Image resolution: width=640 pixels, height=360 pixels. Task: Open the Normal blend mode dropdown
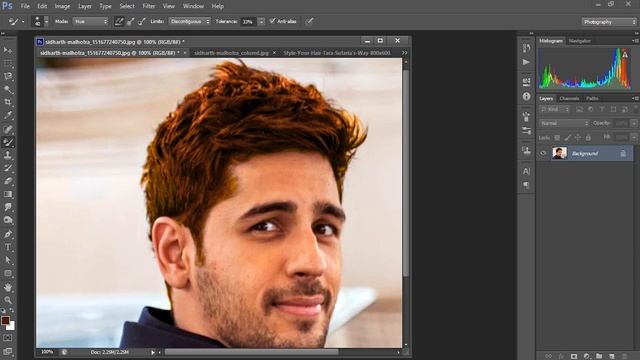(564, 123)
